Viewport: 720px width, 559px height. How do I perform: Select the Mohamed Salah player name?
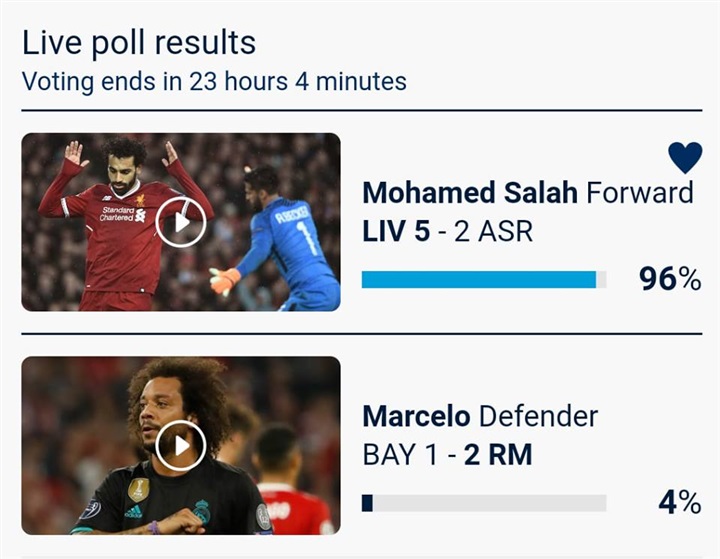pos(470,192)
